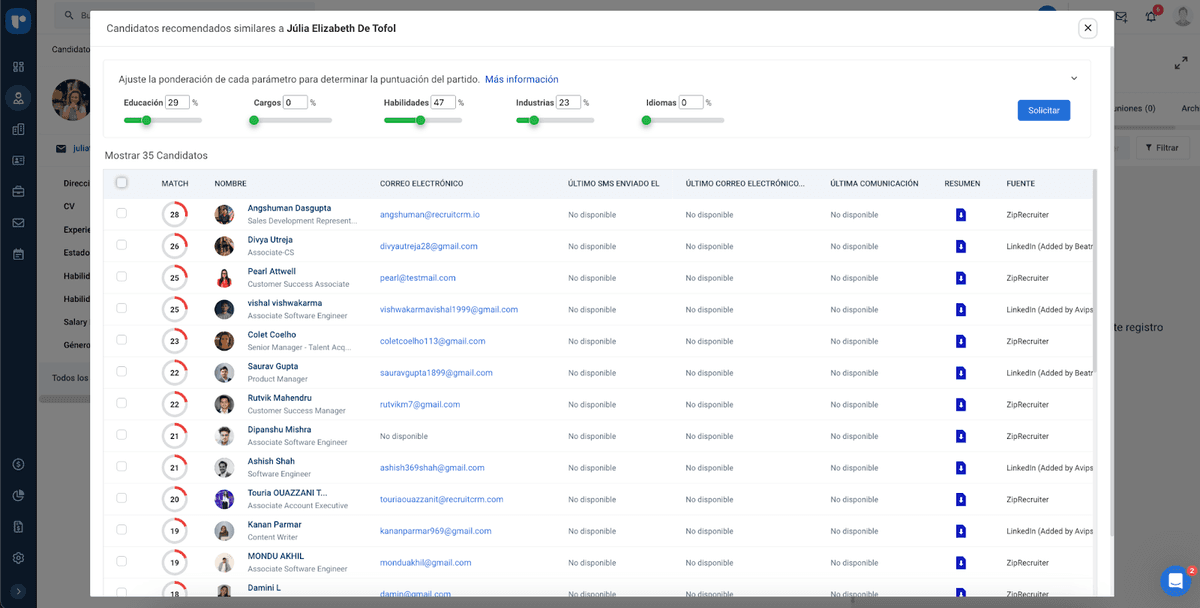The width and height of the screenshot is (1200, 608).
Task: Click the NOMBRE column header
Action: [230, 184]
